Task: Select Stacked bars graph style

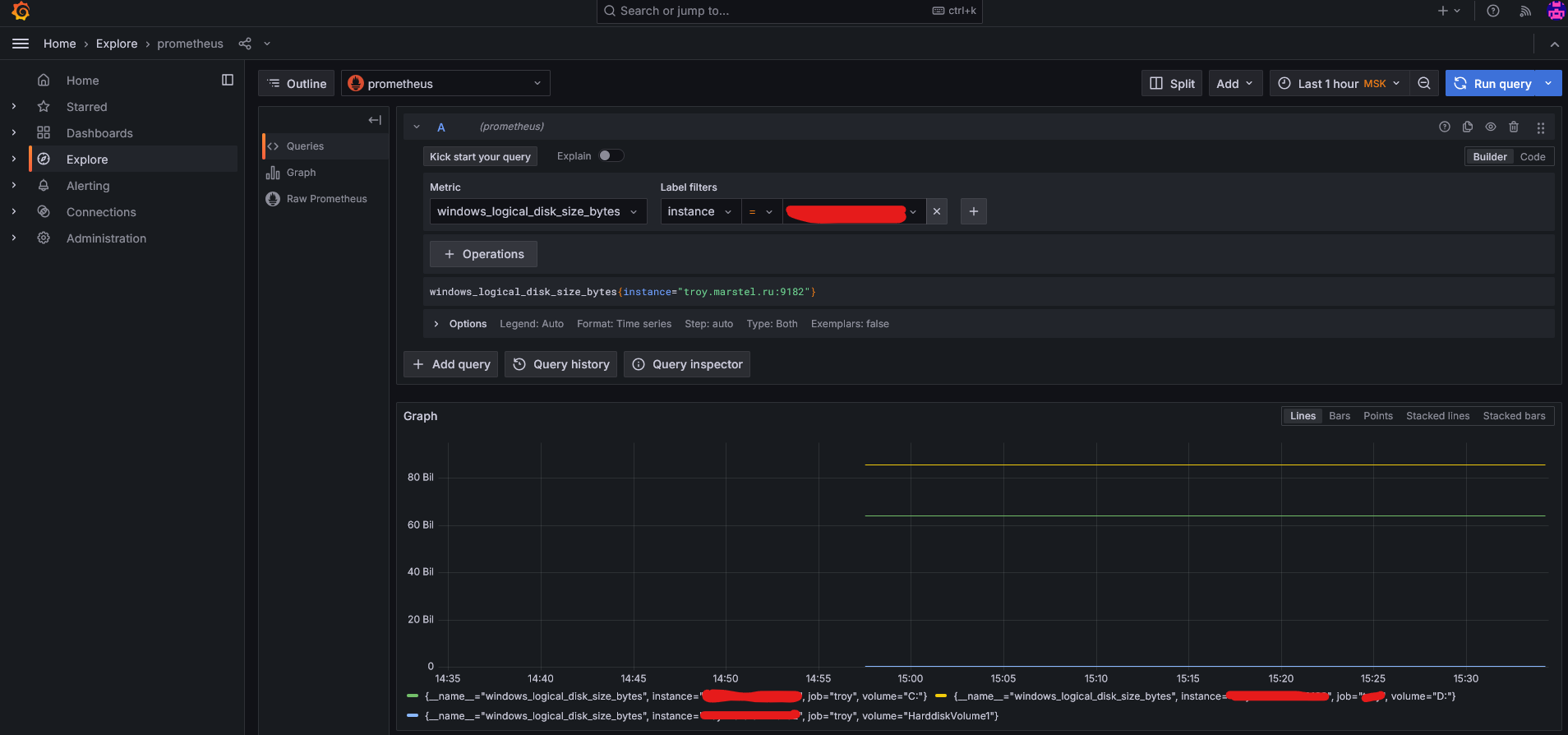Action: click(x=1514, y=416)
